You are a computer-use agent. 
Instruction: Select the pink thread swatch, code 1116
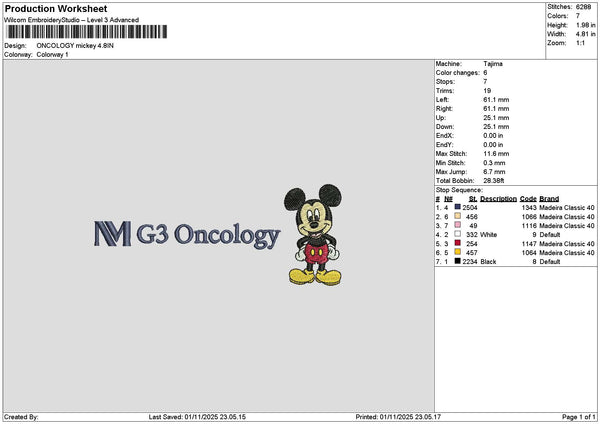[457, 225]
